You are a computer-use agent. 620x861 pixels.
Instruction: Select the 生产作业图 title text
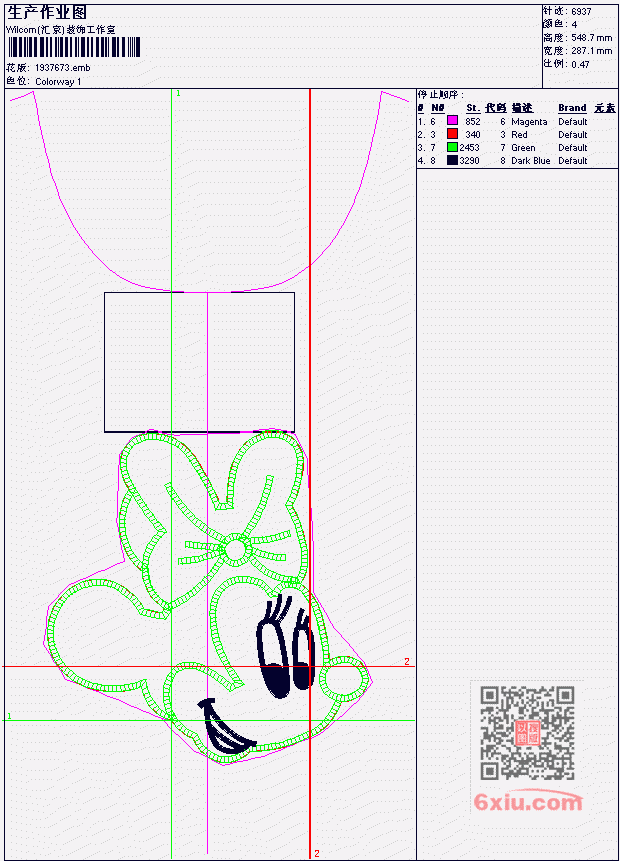(47, 13)
